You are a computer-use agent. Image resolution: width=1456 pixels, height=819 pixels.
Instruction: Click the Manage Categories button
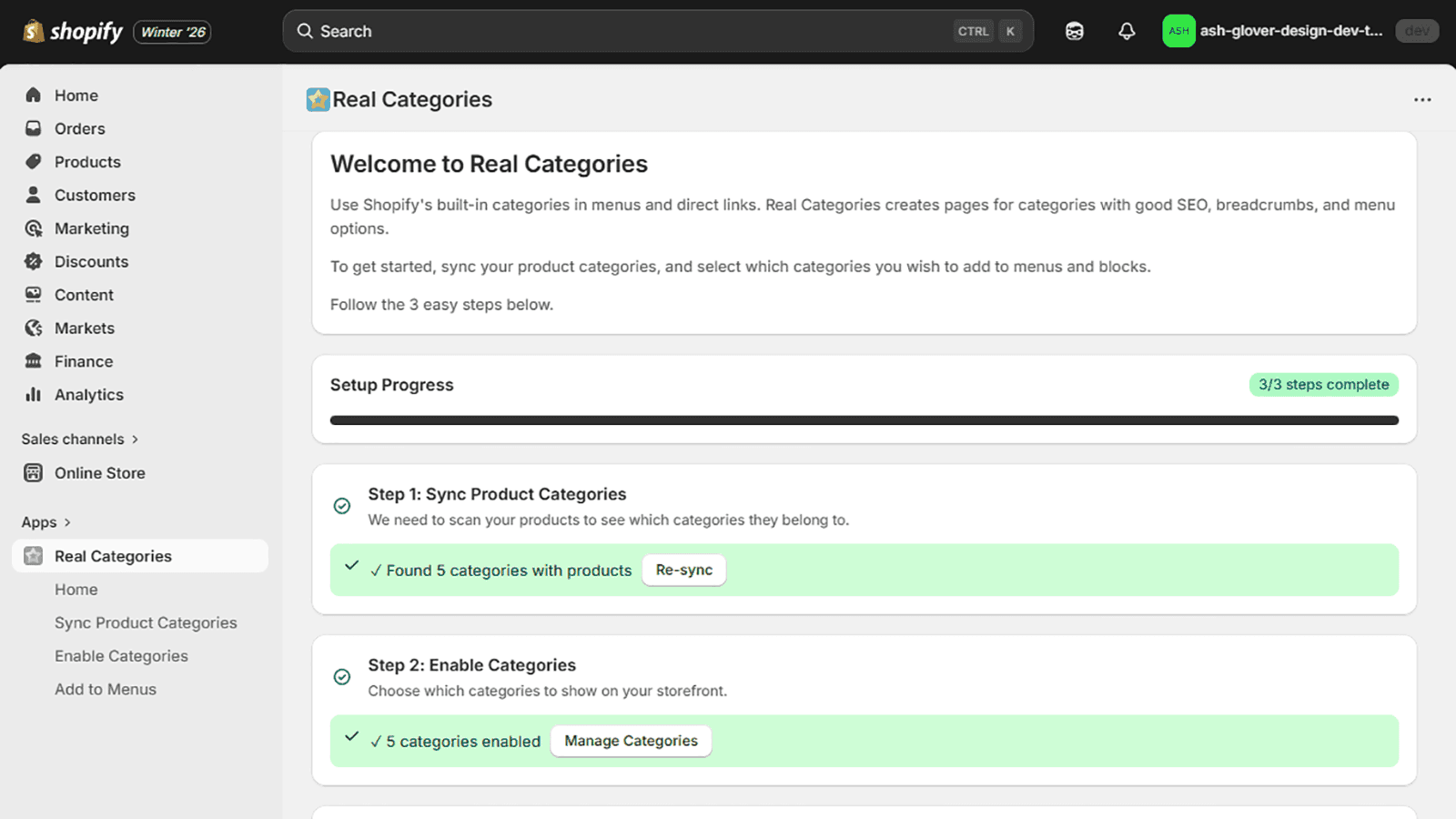(x=631, y=742)
